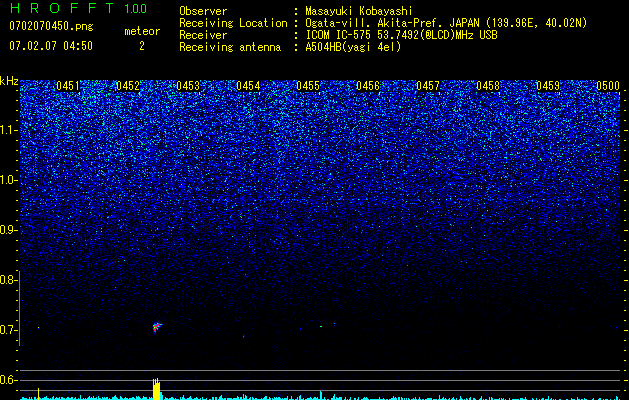Click the Observer field label
Screen dimensions: 629x400
click(x=203, y=11)
